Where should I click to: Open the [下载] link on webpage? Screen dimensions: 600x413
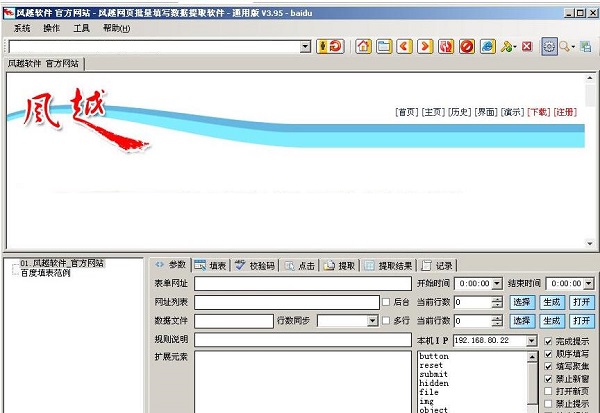[x=538, y=112]
